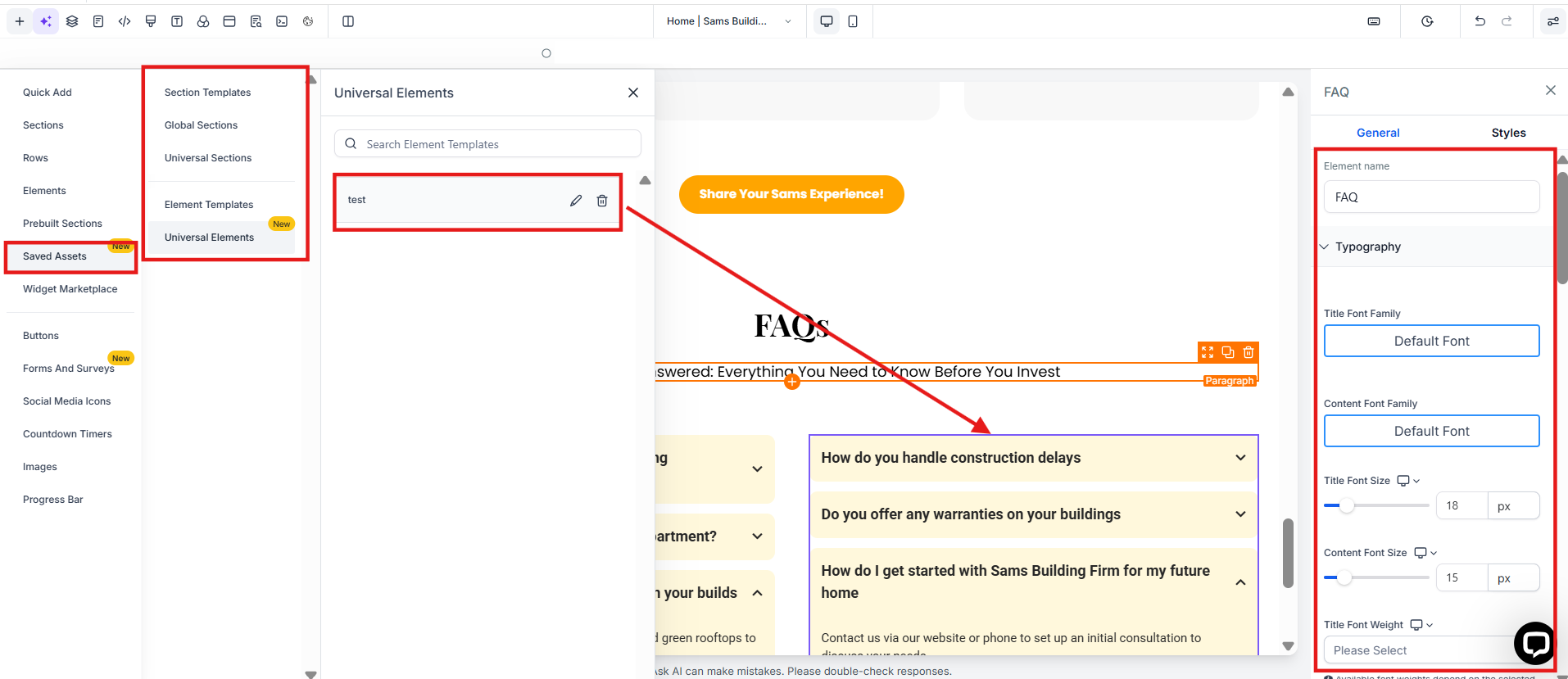Open the live chat widget
This screenshot has height=679, width=1568.
click(x=1534, y=643)
